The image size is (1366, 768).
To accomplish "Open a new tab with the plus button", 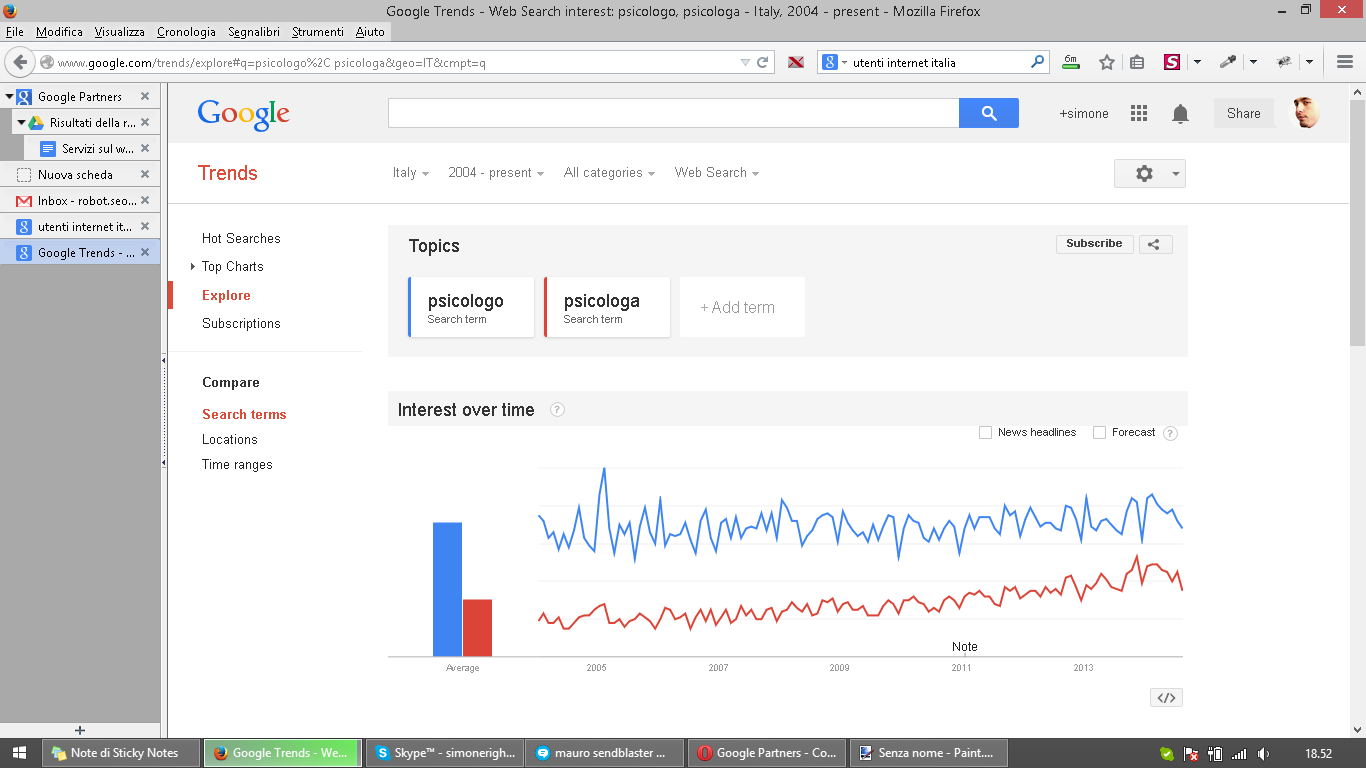I will (x=80, y=730).
